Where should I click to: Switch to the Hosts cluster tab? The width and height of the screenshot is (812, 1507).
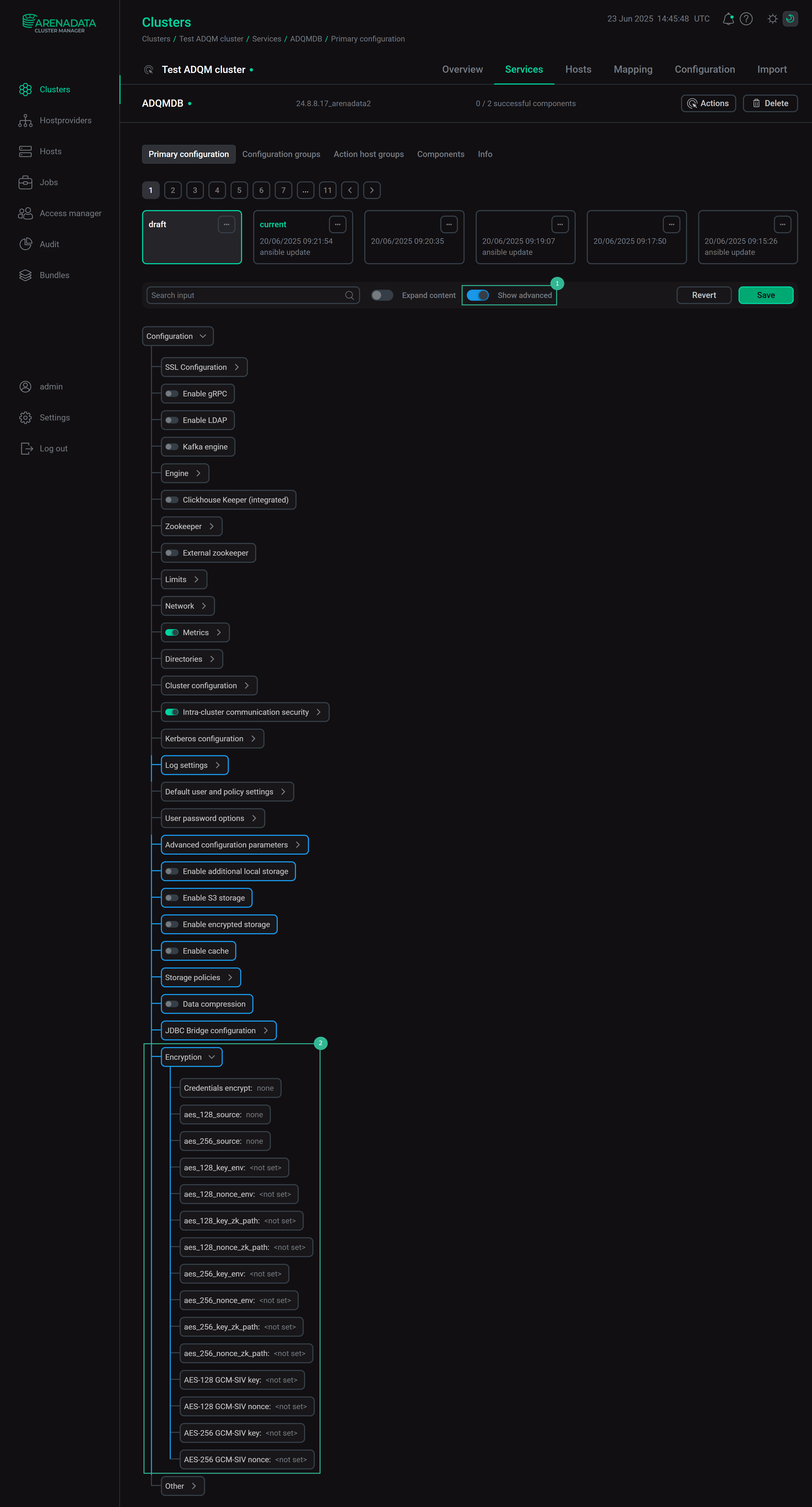point(578,70)
